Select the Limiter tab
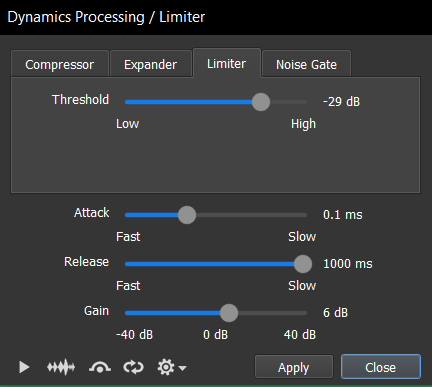432x387 pixels. pos(227,63)
